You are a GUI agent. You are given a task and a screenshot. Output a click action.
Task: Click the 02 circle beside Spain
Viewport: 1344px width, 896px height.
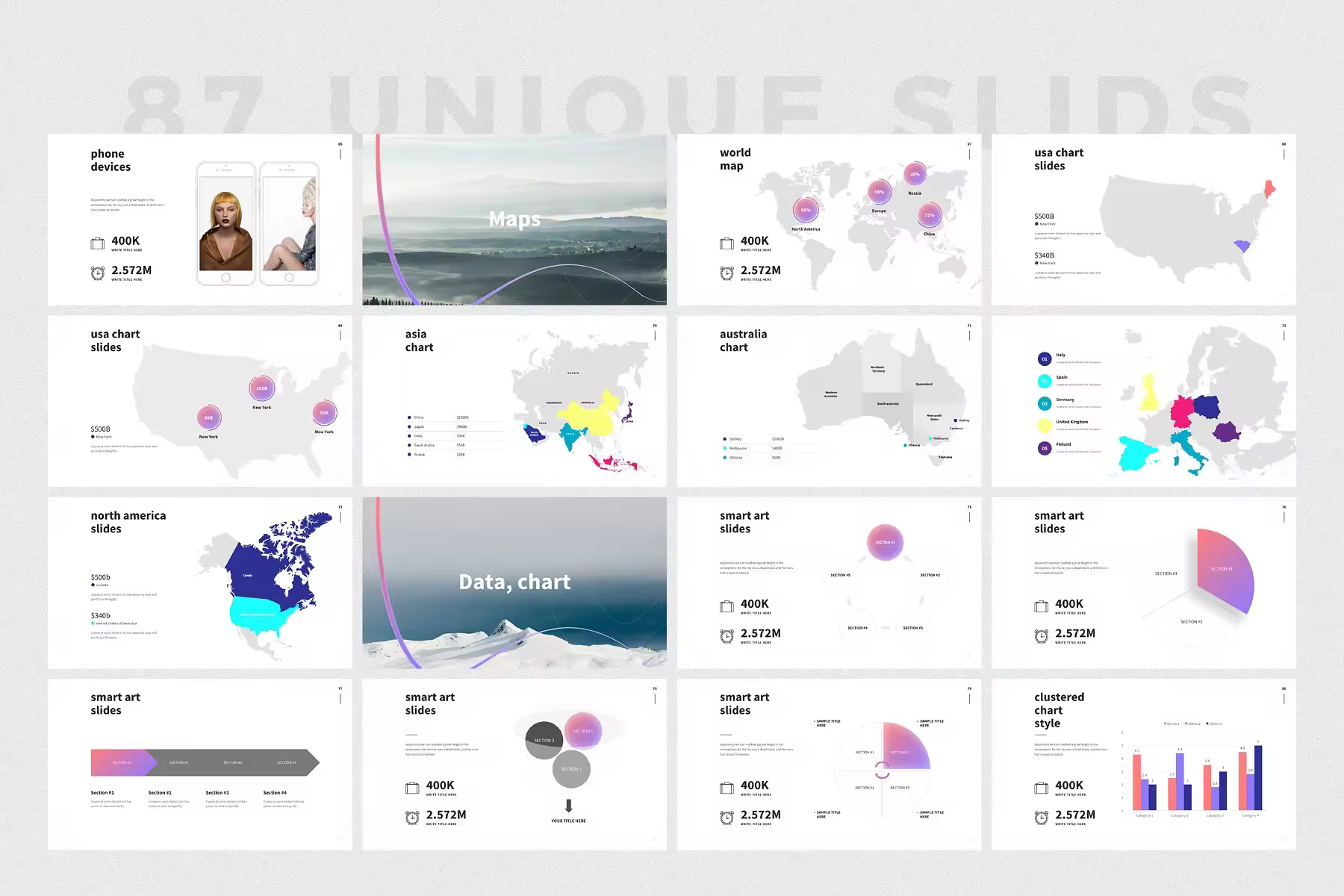point(1045,382)
